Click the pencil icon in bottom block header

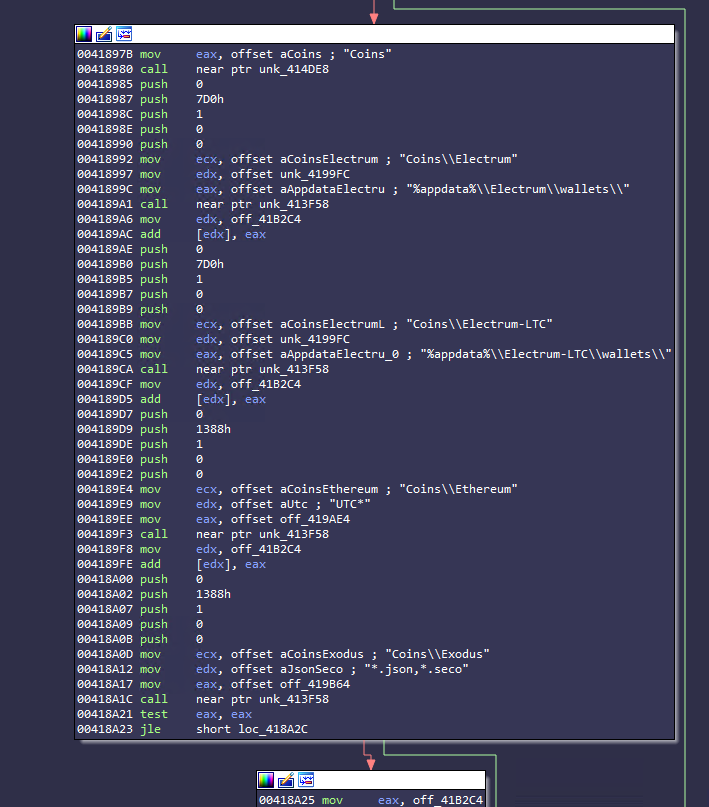pyautogui.click(x=286, y=780)
